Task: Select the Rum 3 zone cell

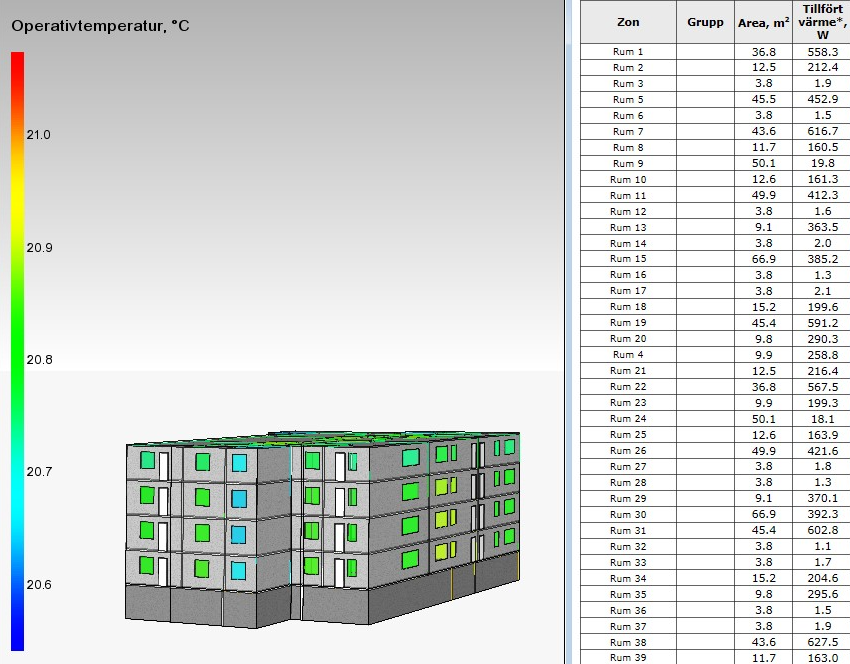Action: [x=628, y=83]
